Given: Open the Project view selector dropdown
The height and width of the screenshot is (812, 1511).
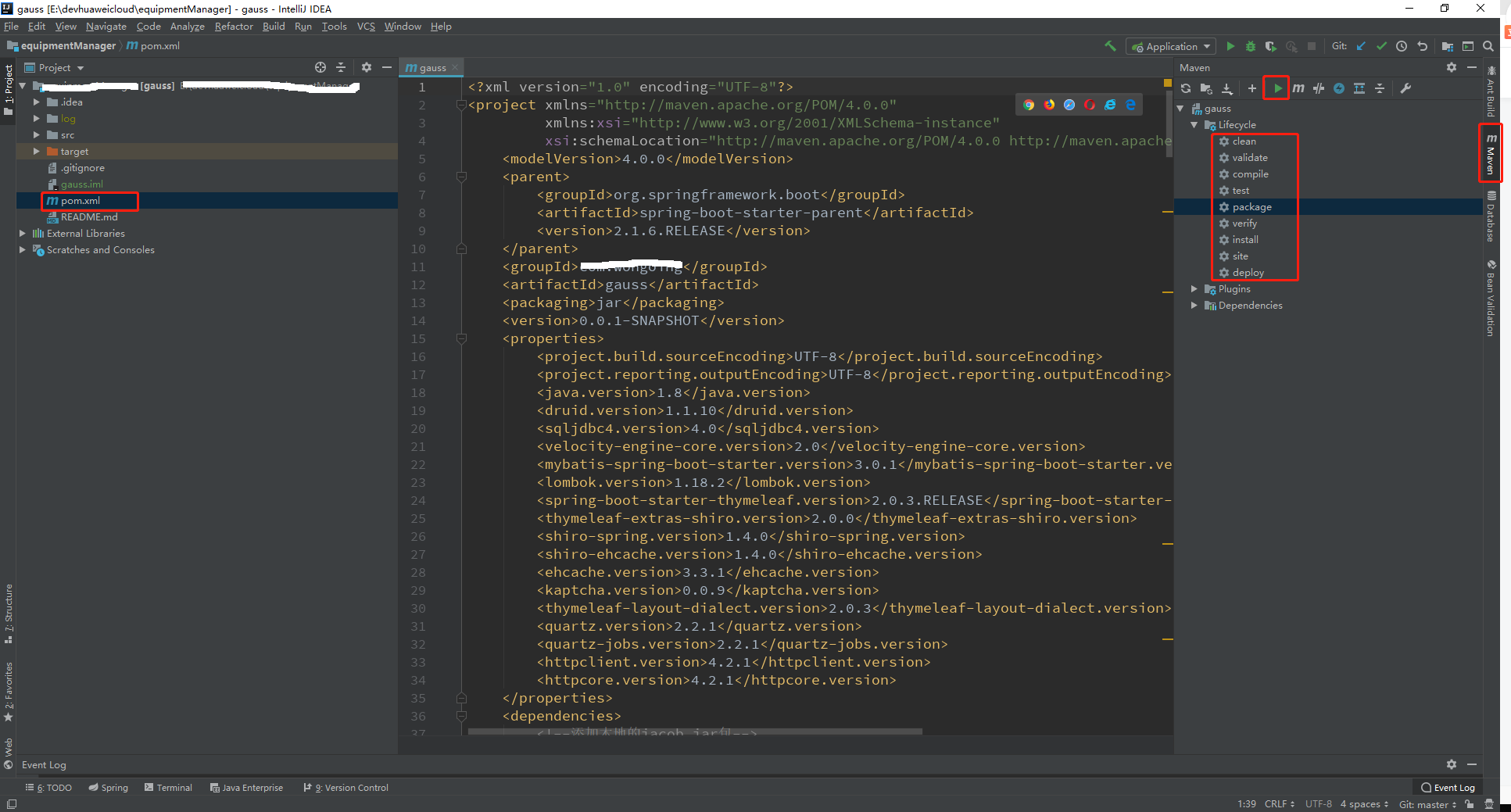Looking at the screenshot, I should pyautogui.click(x=54, y=67).
